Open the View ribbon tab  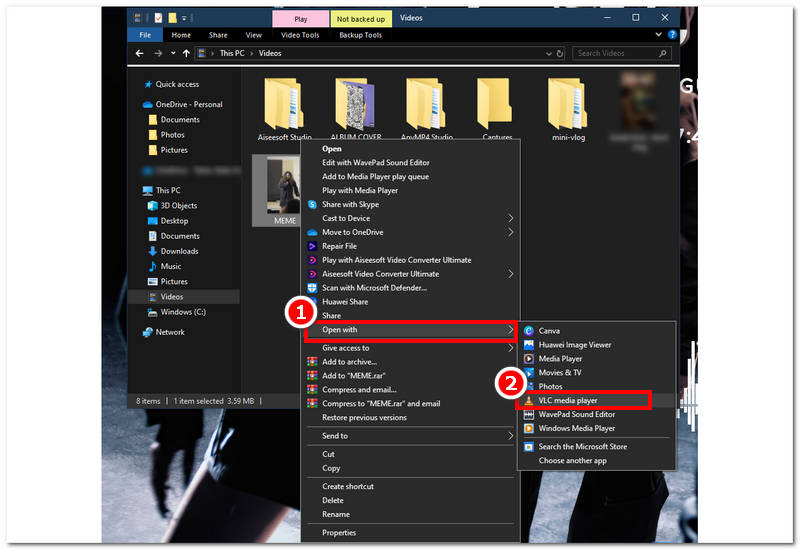tap(254, 35)
